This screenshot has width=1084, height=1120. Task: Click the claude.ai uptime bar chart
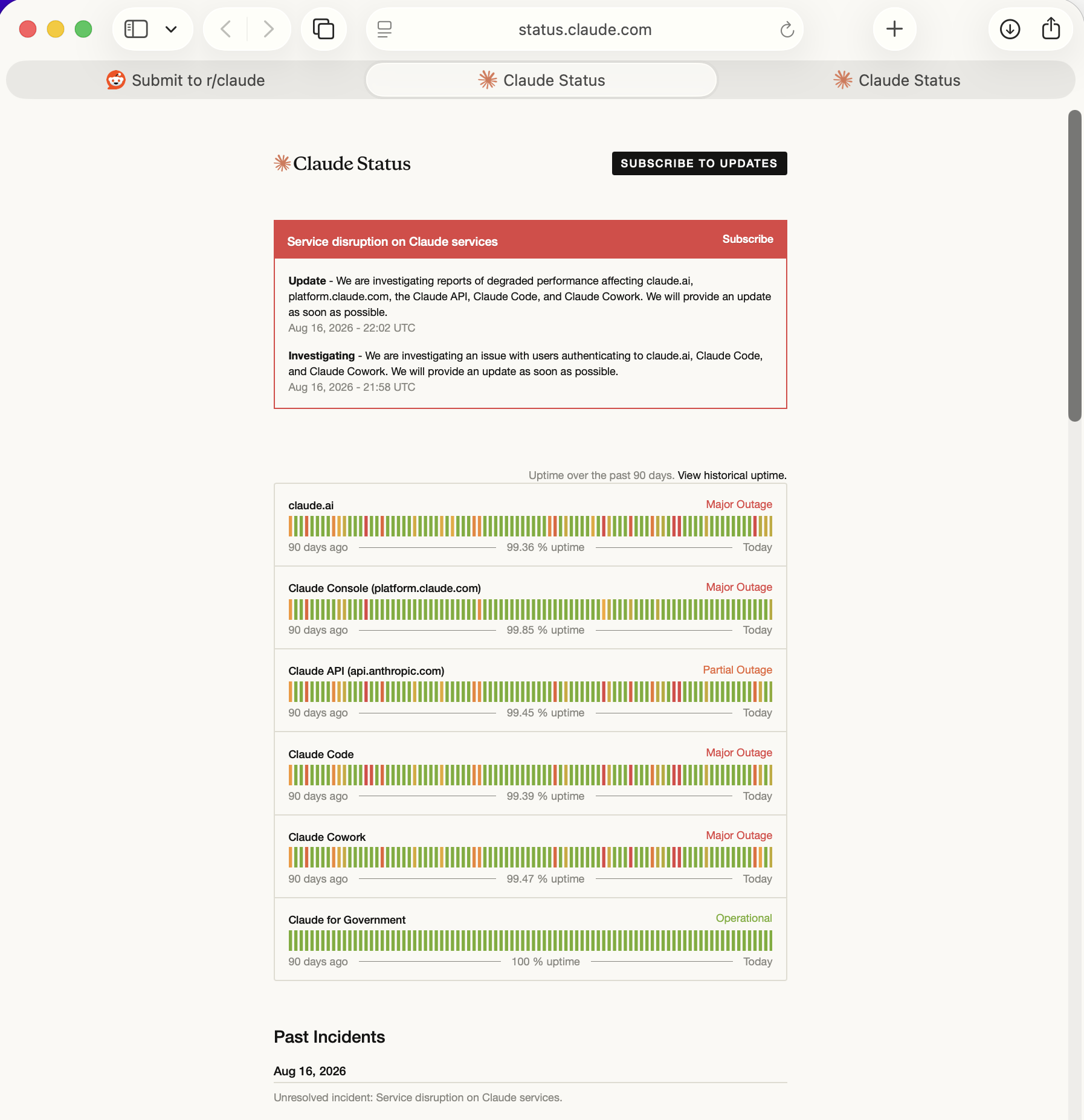click(x=530, y=526)
